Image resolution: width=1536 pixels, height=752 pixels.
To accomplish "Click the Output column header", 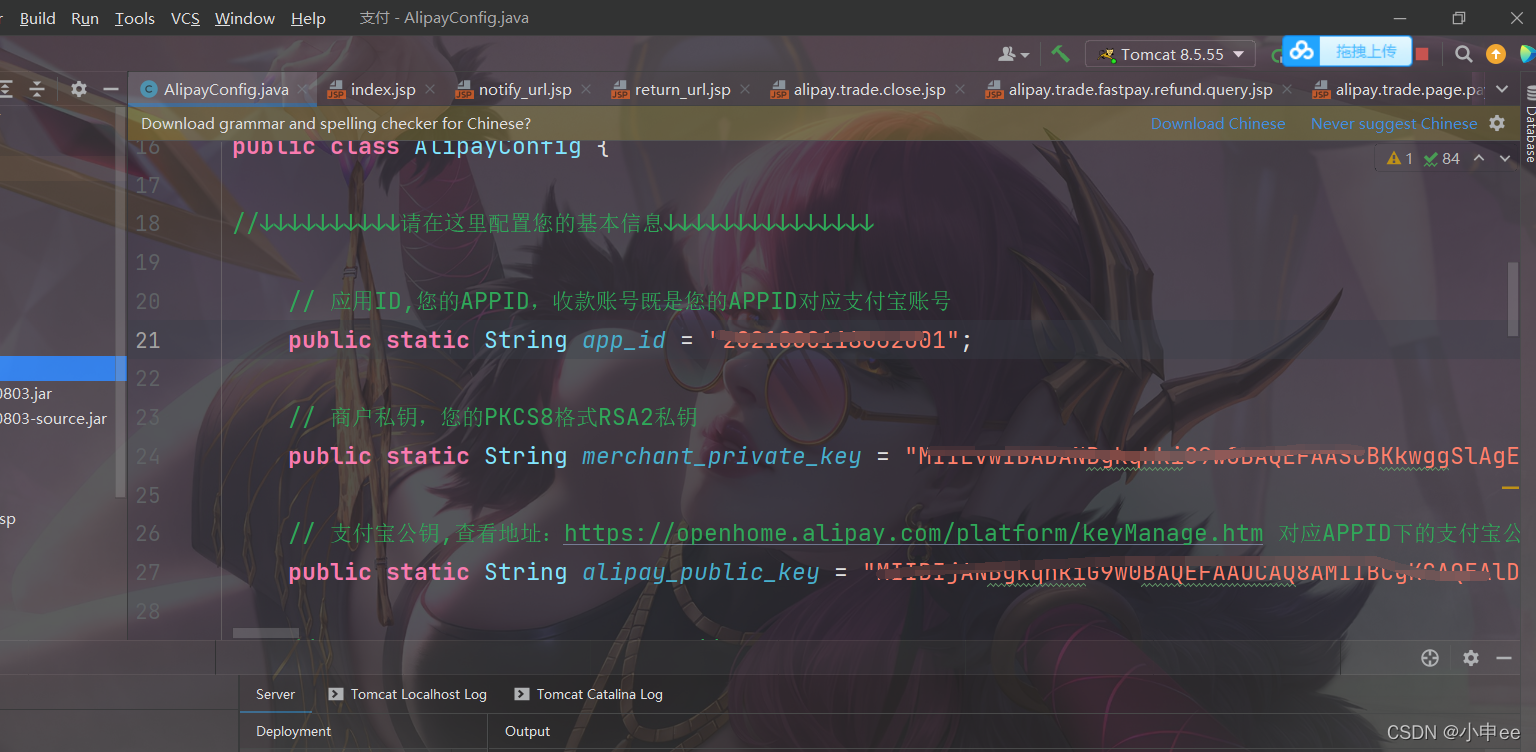I will click(527, 731).
